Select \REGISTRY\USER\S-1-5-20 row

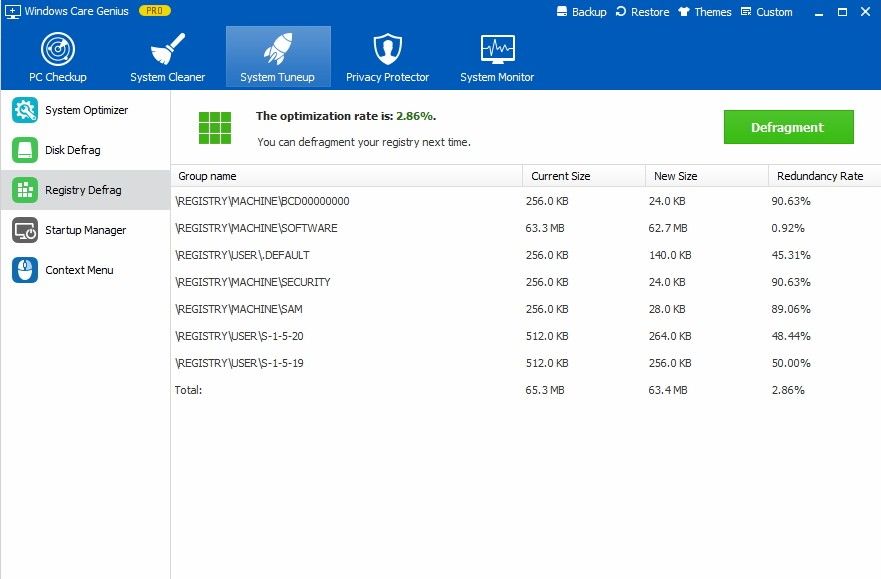525,336
